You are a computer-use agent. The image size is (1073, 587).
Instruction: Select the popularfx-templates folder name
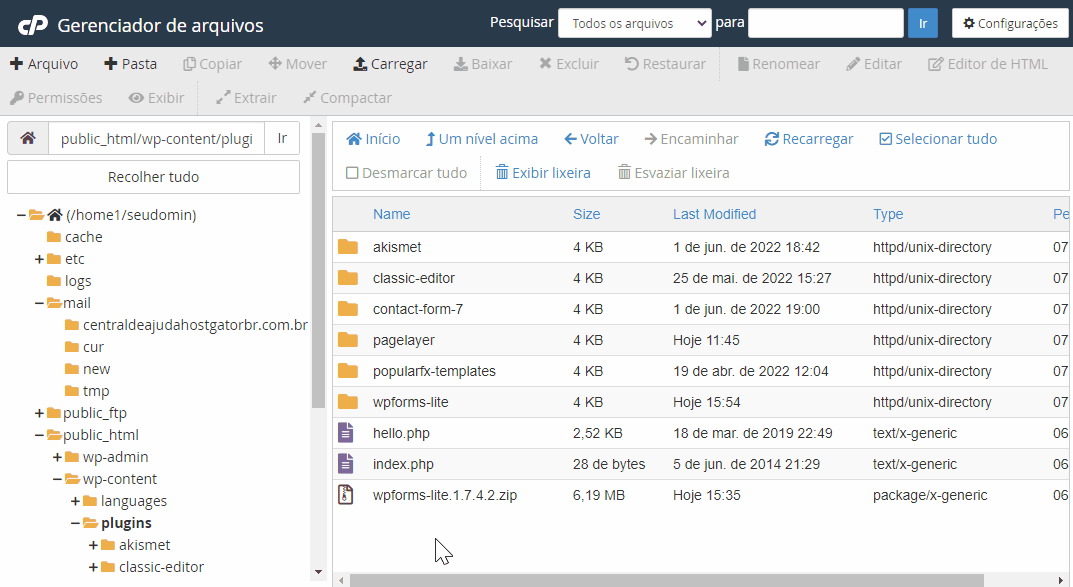click(x=434, y=371)
